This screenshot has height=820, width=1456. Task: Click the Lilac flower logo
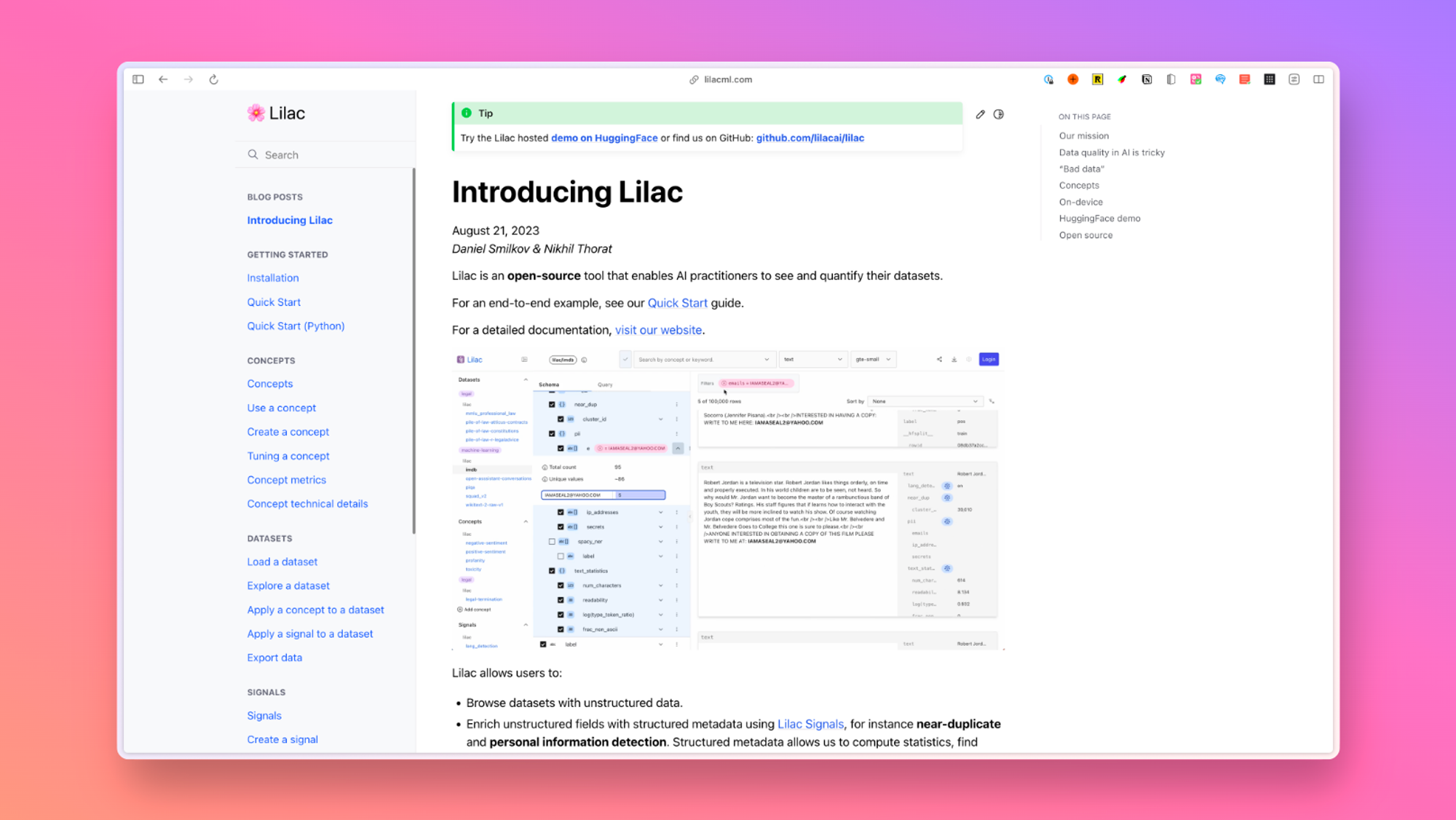coord(256,113)
